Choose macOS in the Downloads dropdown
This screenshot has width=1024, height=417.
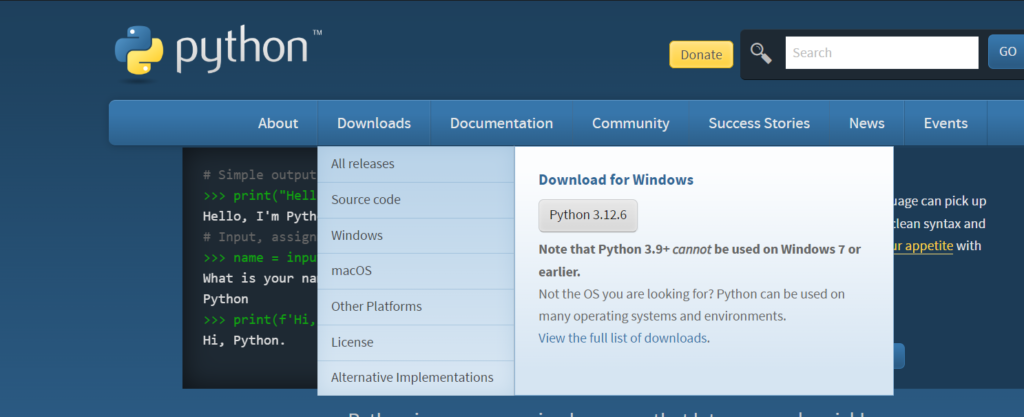pos(416,271)
